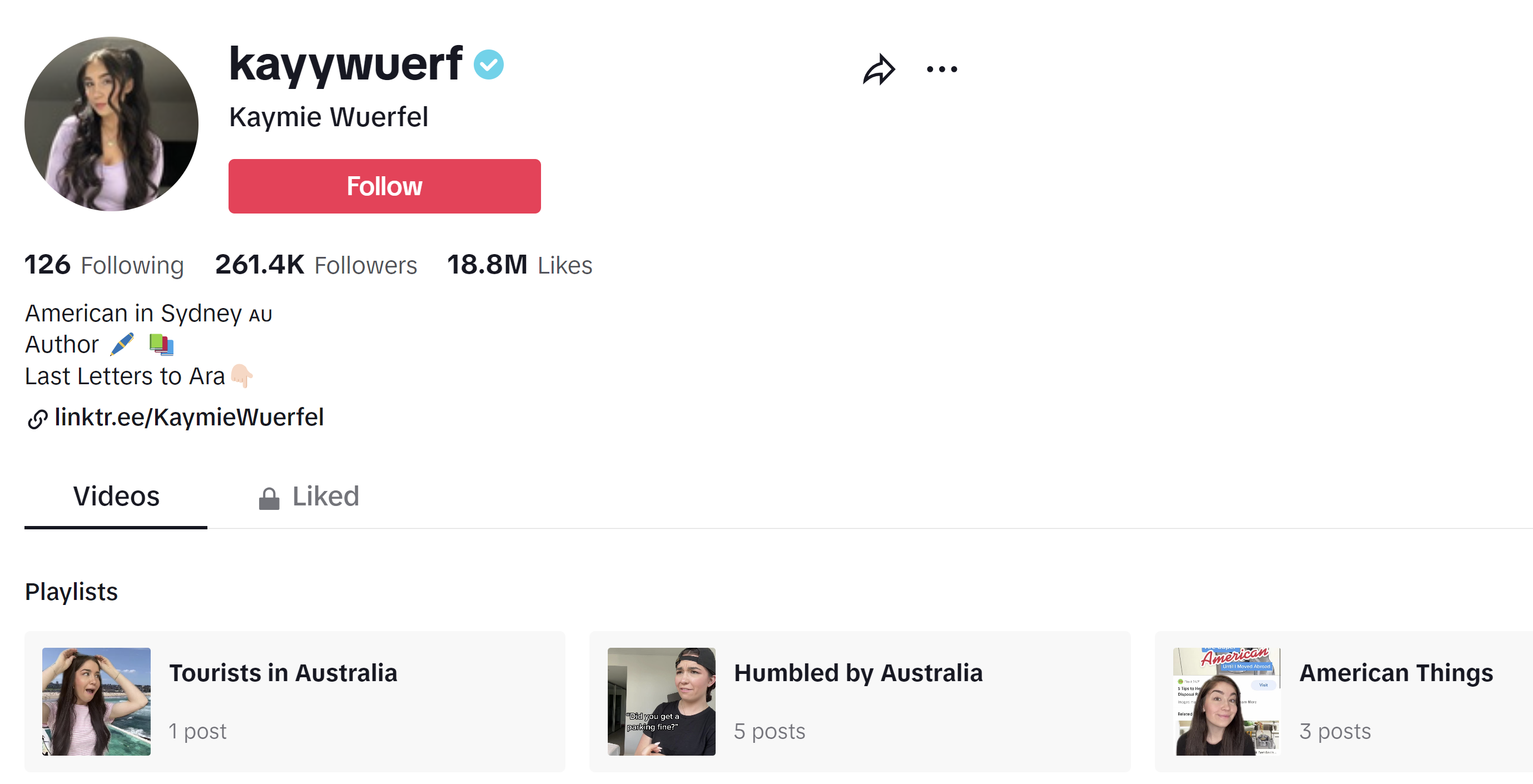1533x784 pixels.
Task: Click the lock icon beside Liked
Action: (x=269, y=498)
